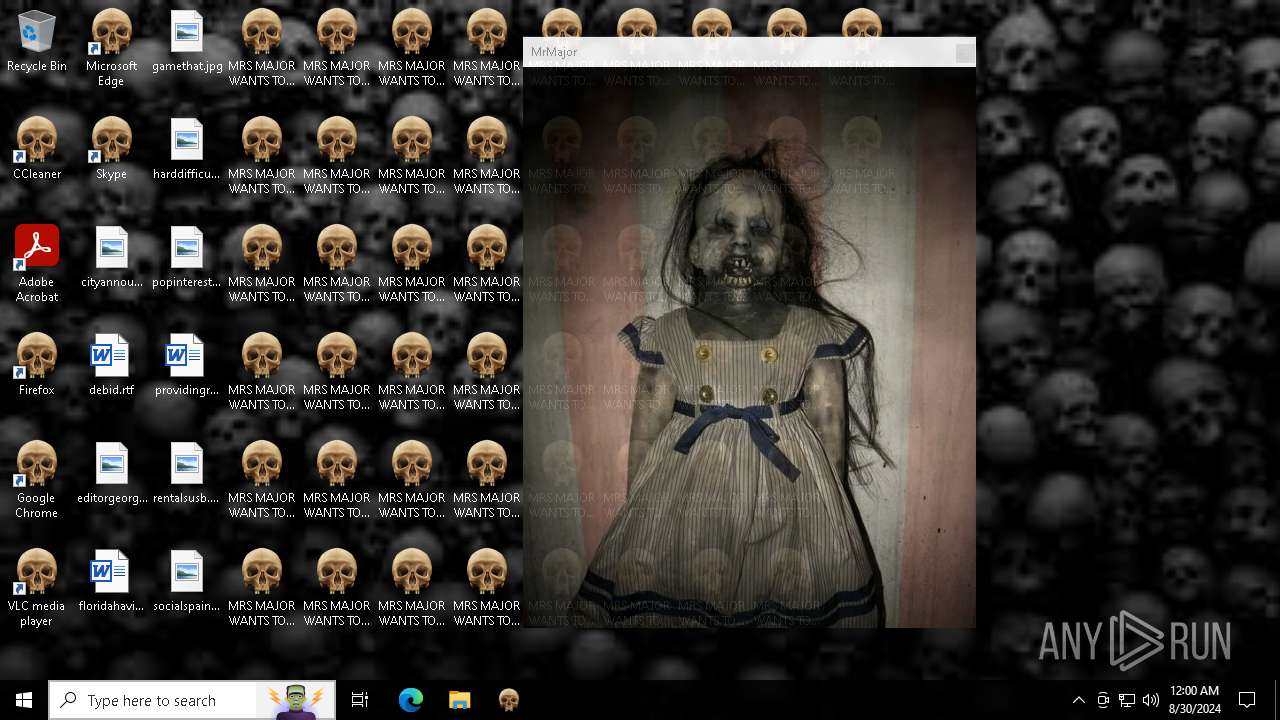Viewport: 1280px width, 720px height.
Task: Select the floridahavi... Word document
Action: [111, 582]
